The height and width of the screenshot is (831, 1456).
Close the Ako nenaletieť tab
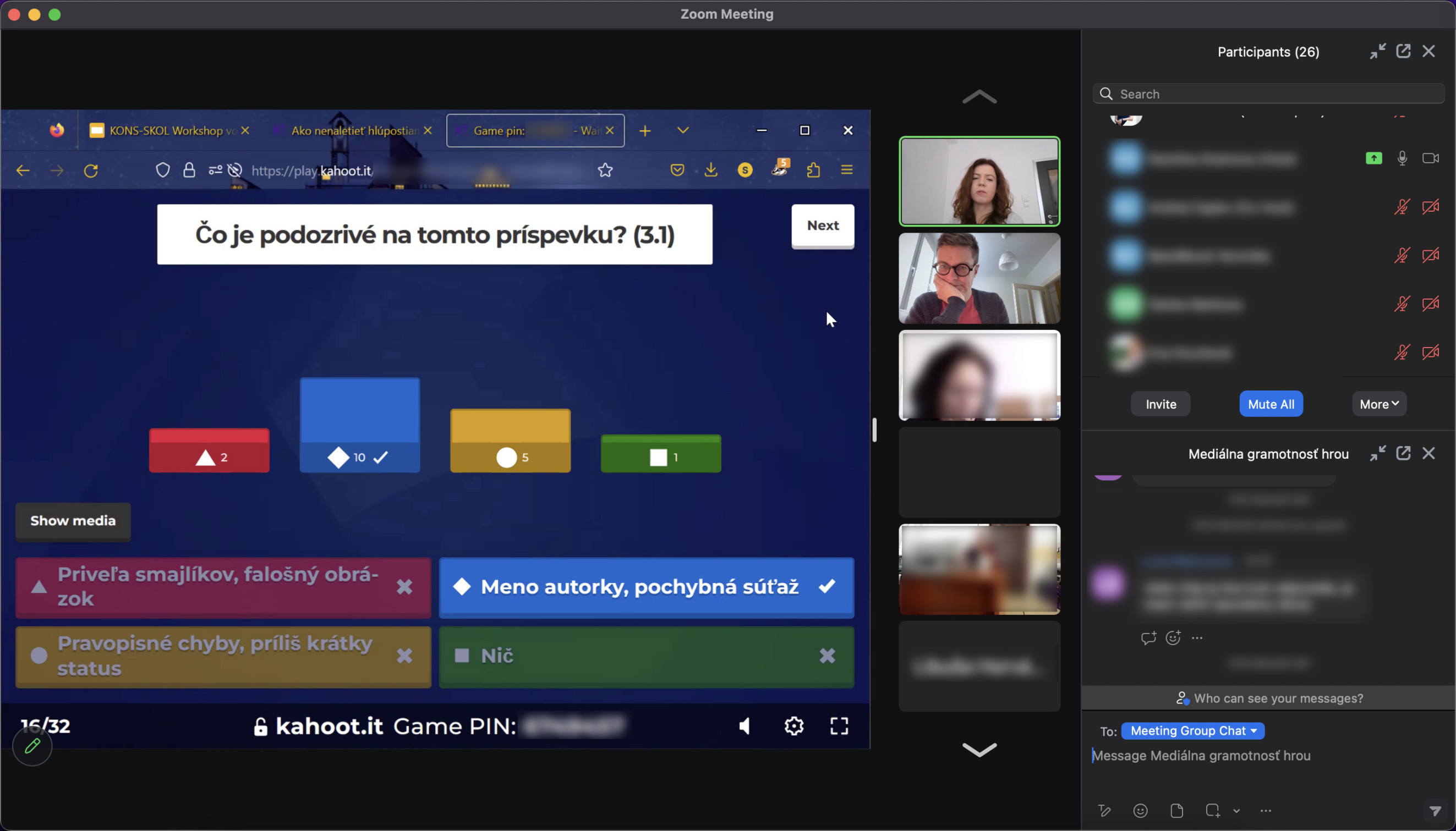(428, 131)
